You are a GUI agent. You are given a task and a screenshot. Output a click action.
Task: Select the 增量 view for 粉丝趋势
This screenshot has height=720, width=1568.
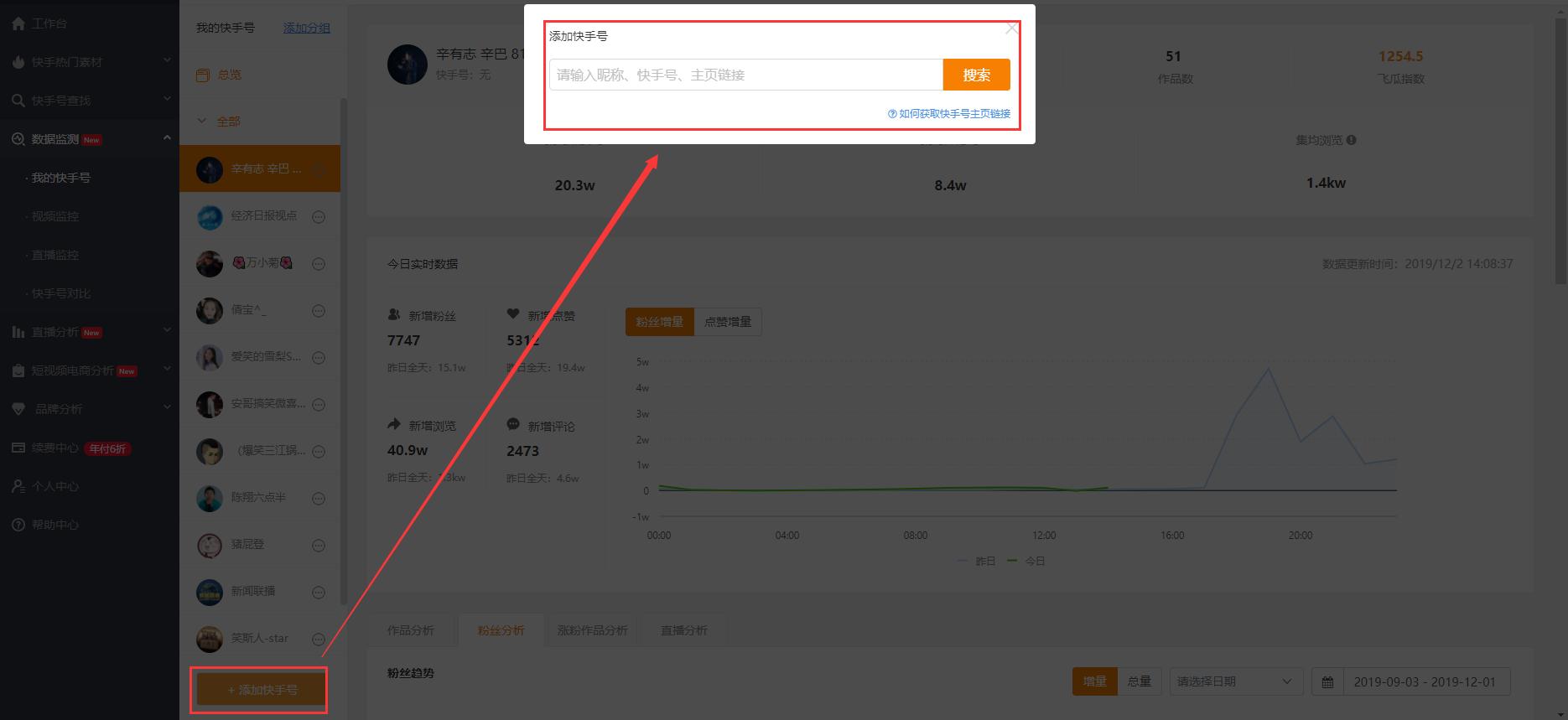(1095, 681)
